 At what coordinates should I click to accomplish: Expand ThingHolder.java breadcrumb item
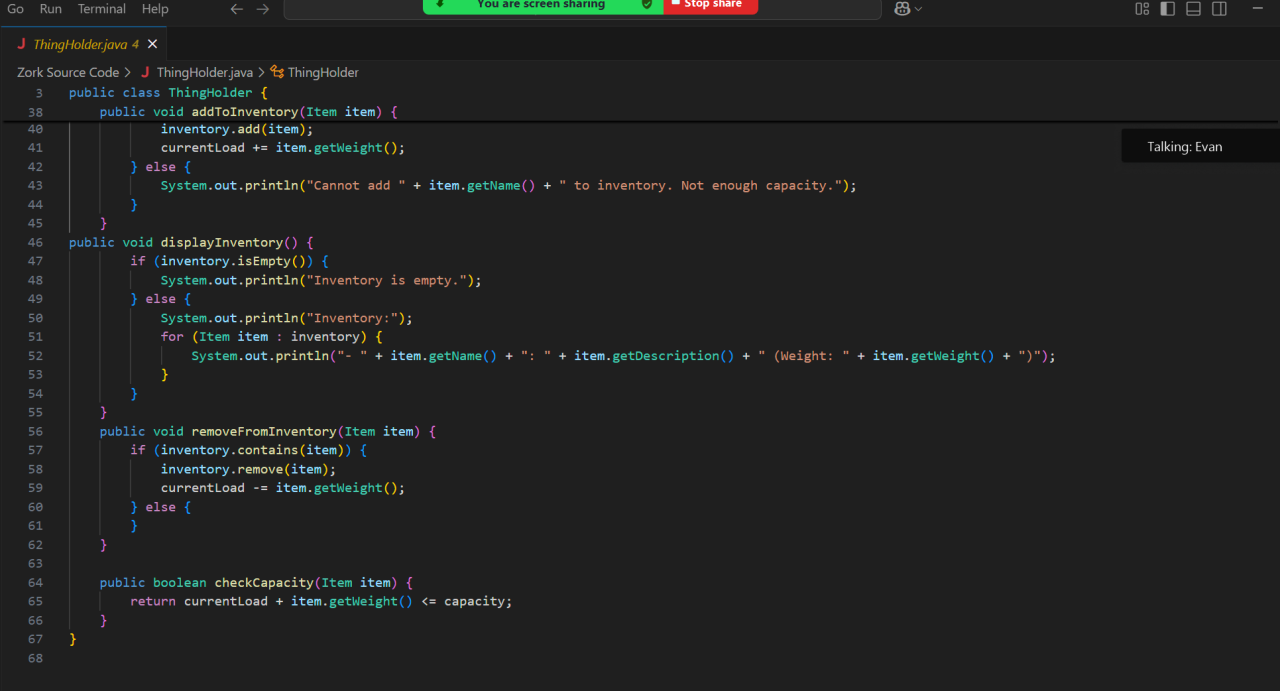[204, 72]
